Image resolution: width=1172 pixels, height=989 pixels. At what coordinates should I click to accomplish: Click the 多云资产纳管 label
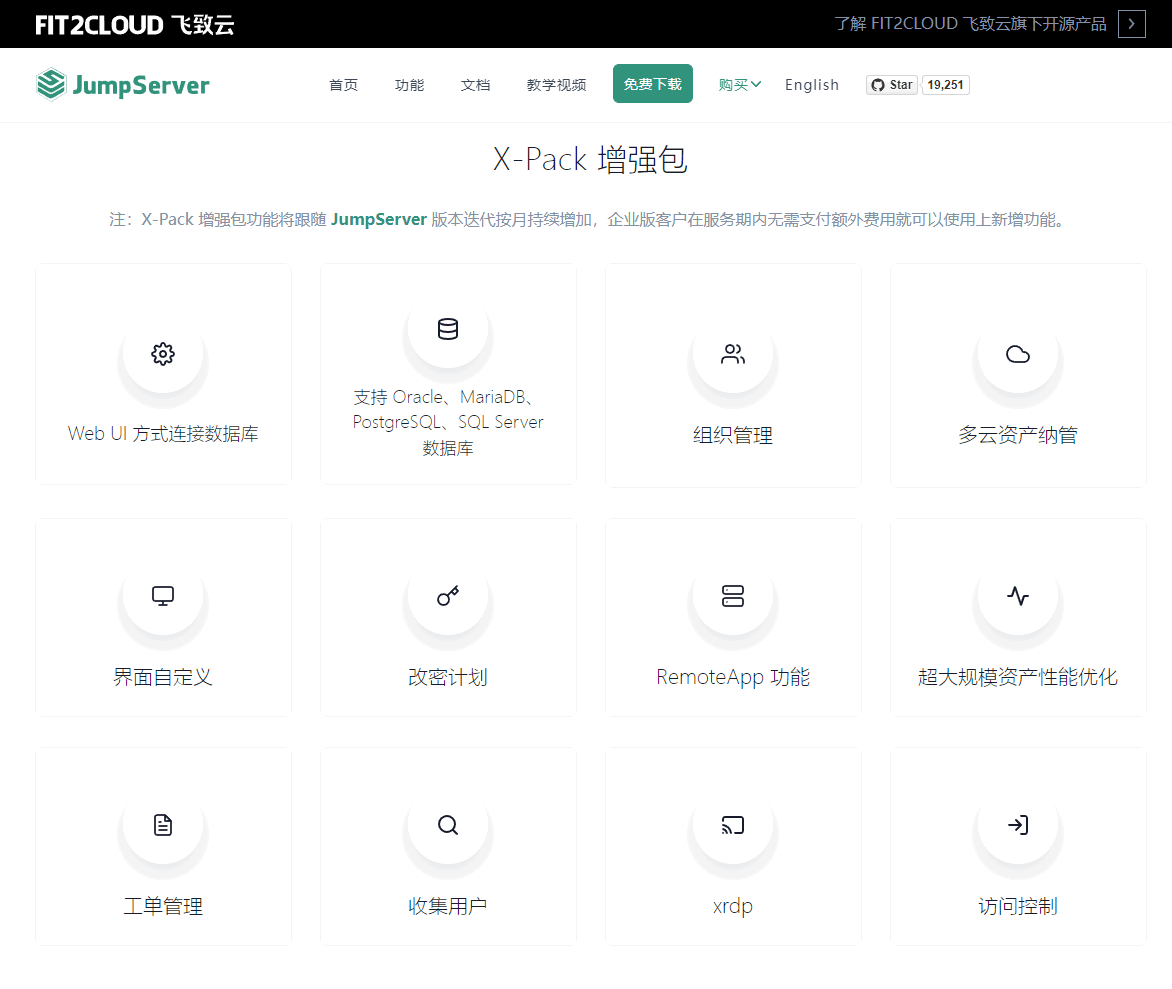[x=1018, y=435]
